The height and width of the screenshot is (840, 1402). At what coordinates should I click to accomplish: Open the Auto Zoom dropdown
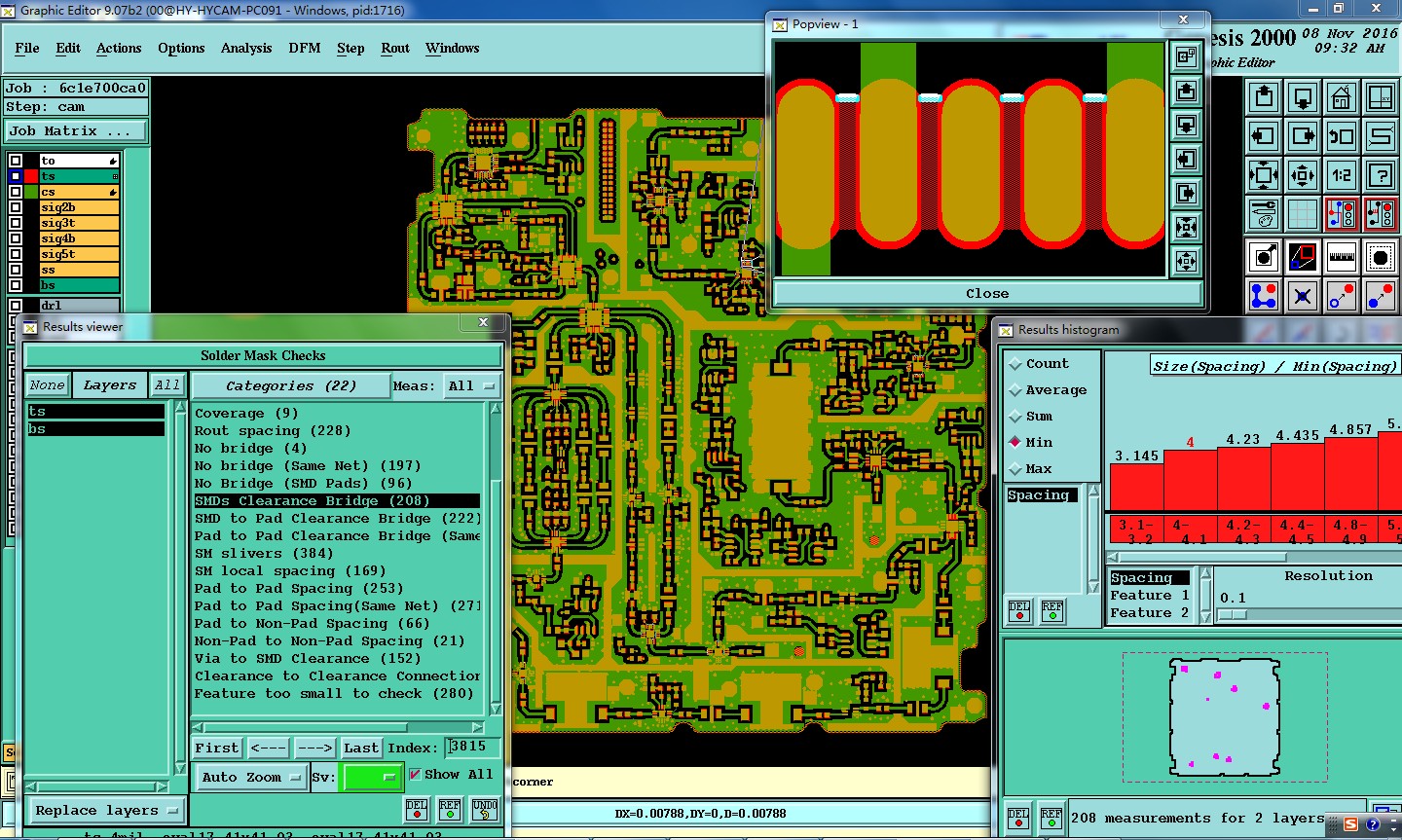pyautogui.click(x=251, y=777)
